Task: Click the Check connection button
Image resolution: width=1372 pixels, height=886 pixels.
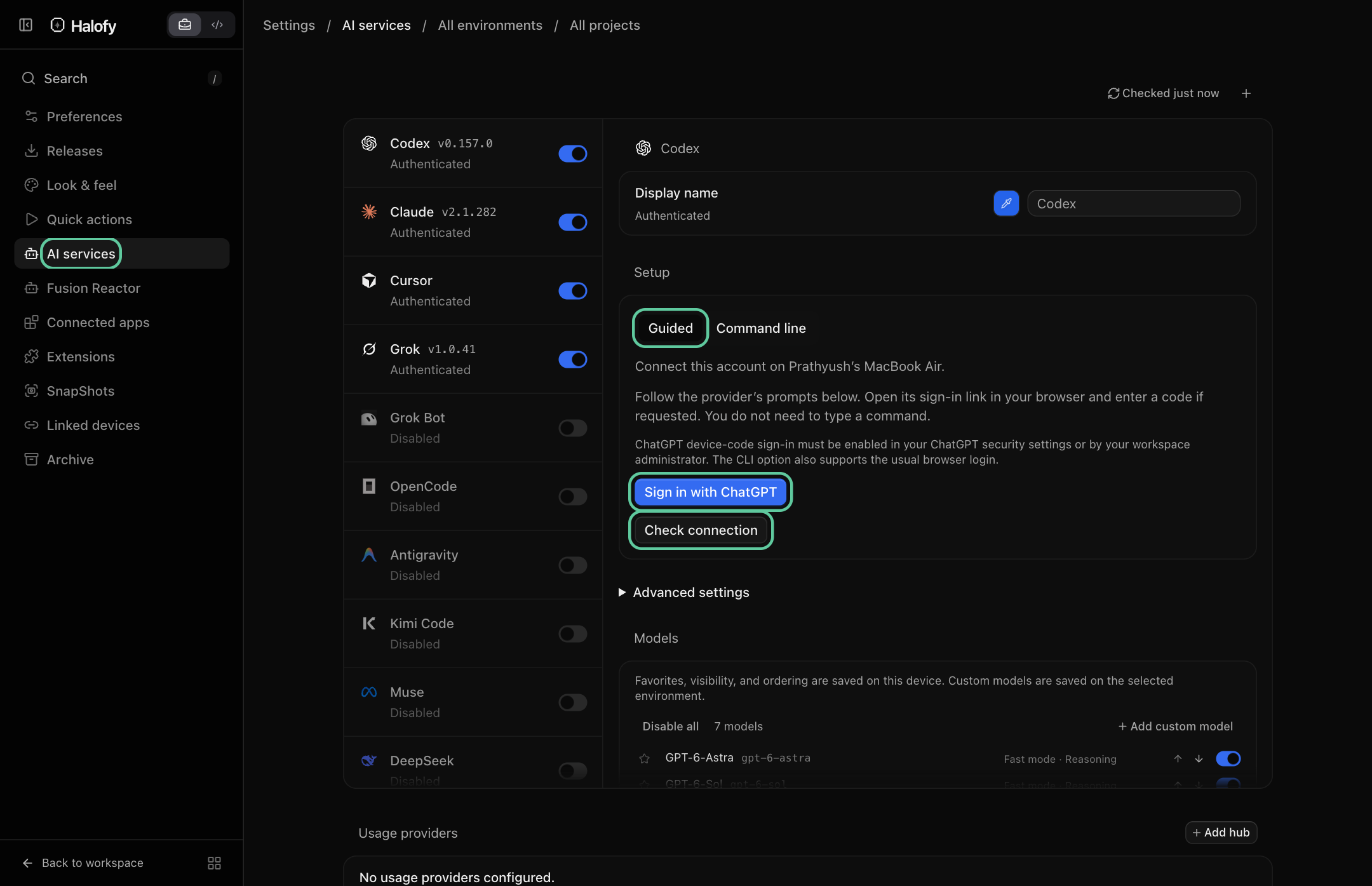Action: pyautogui.click(x=701, y=530)
